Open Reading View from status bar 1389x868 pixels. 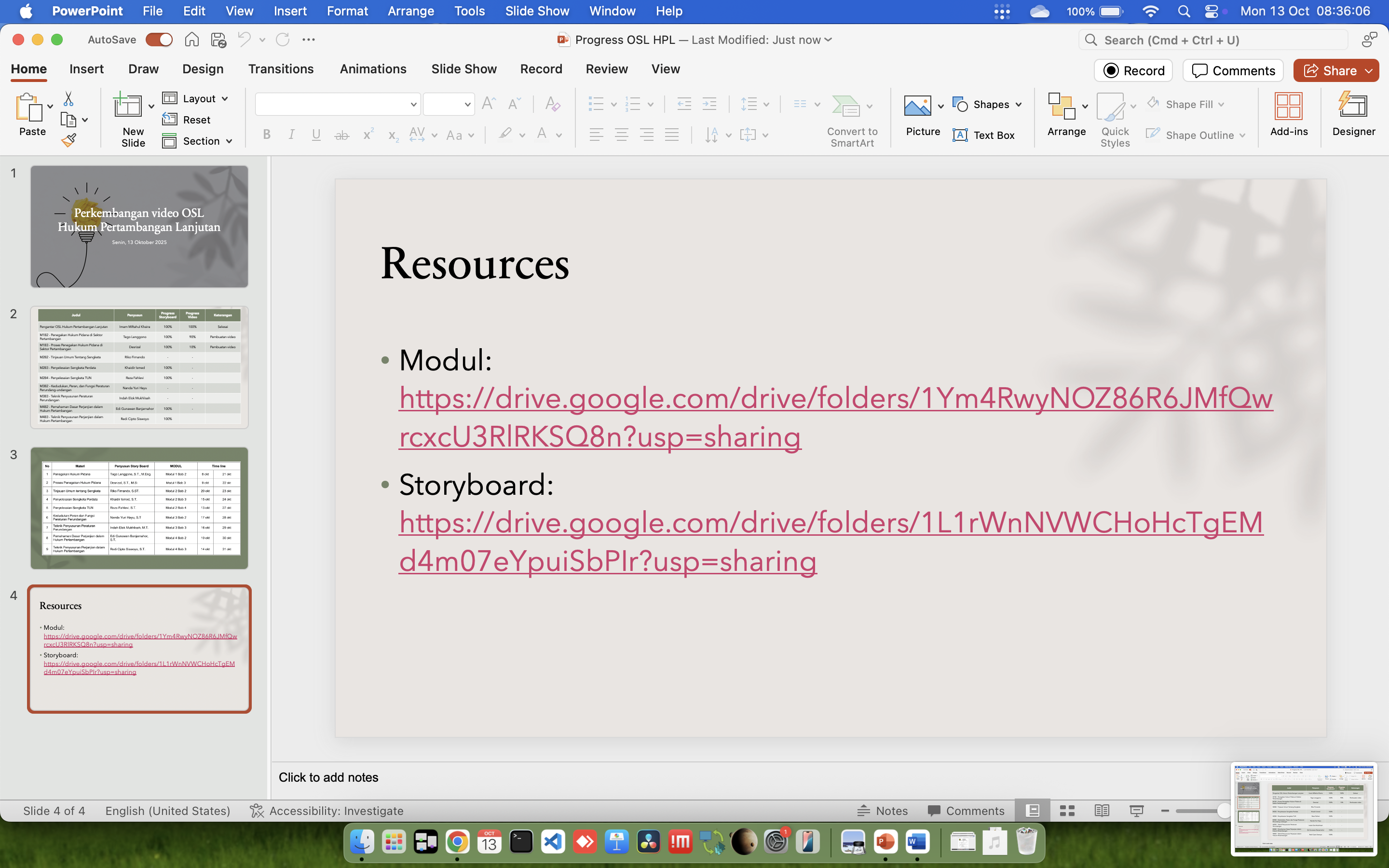(x=1102, y=811)
